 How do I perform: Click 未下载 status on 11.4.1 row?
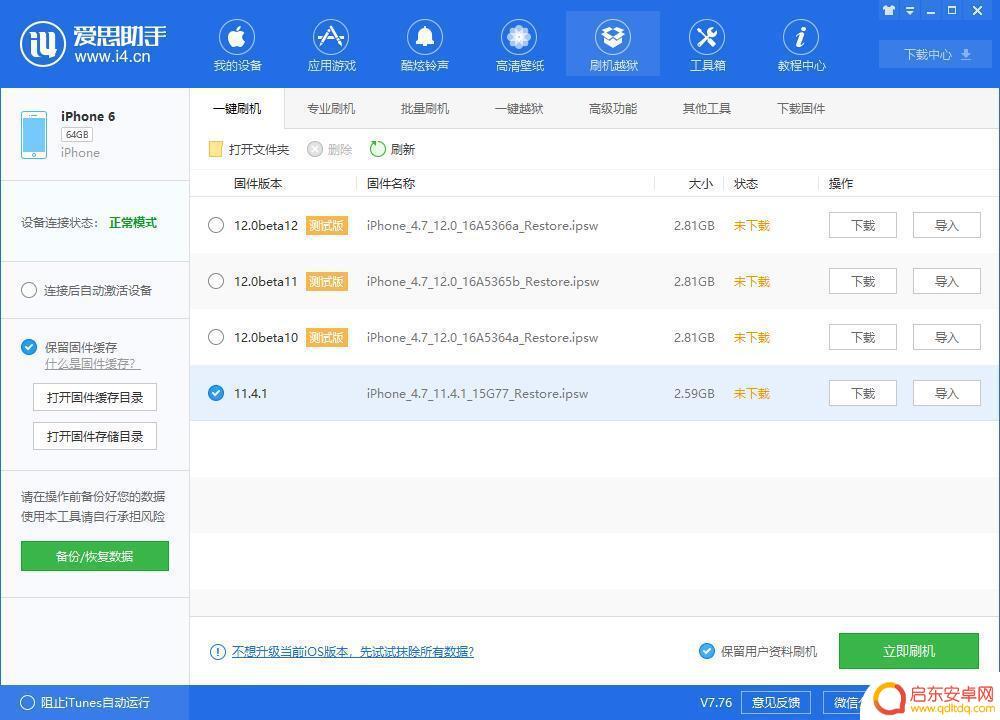pyautogui.click(x=751, y=393)
